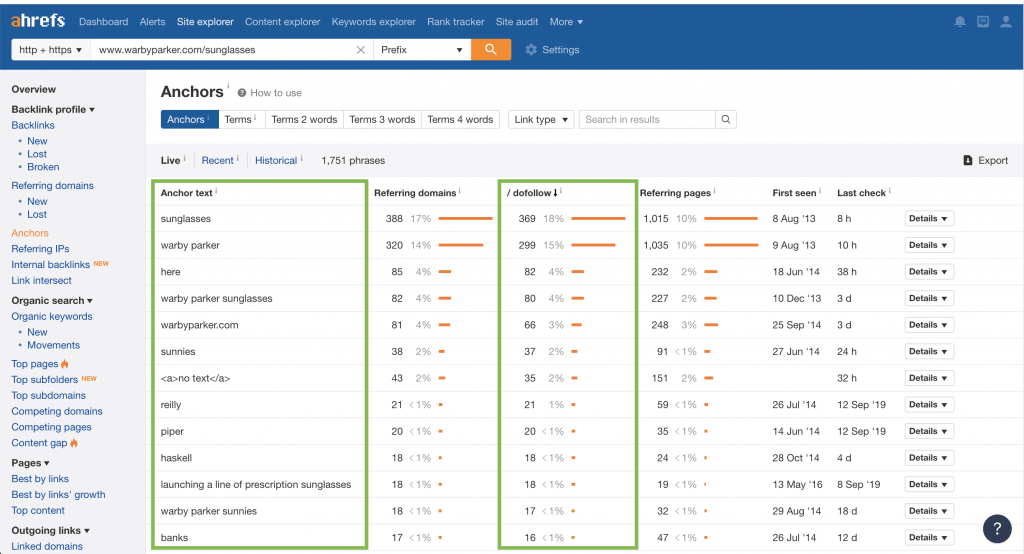The width and height of the screenshot is (1024, 554).
Task: Open Referring domains in the sidebar
Action: point(52,186)
